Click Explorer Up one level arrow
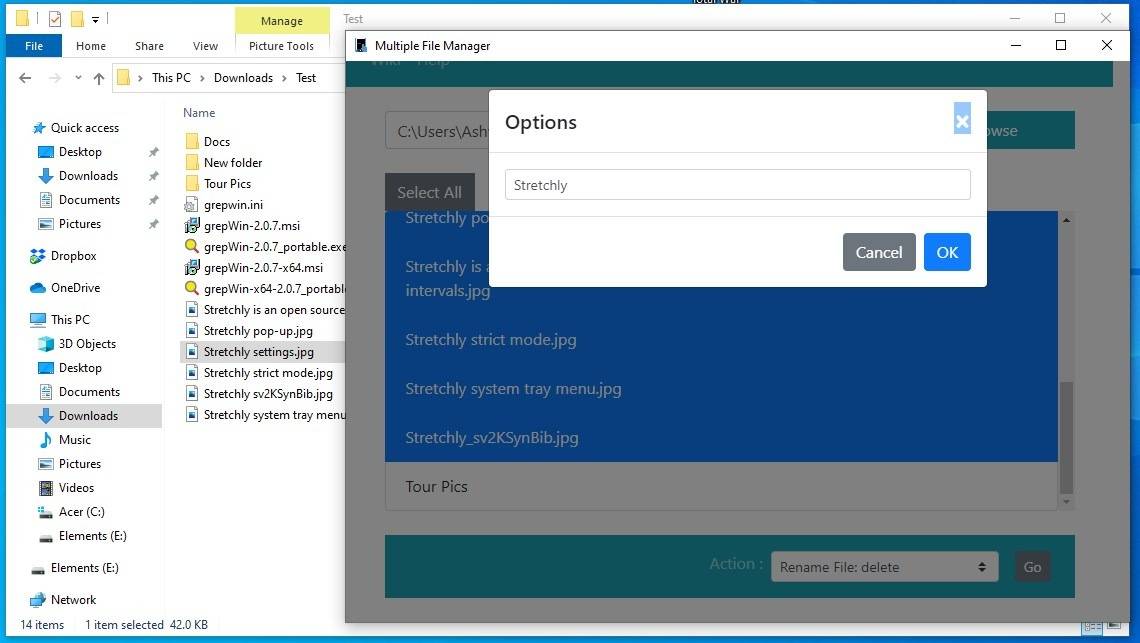 tap(99, 79)
